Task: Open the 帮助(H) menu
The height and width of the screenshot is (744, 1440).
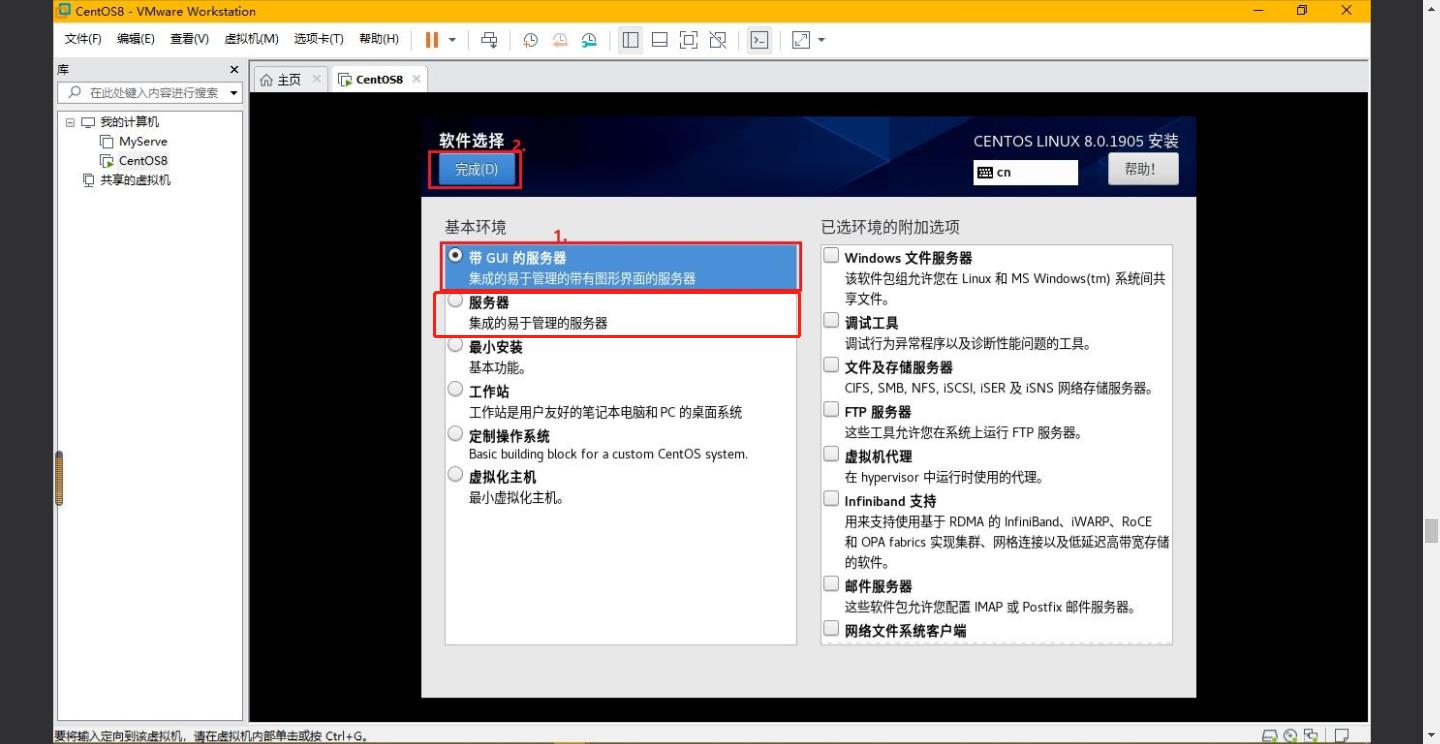Action: [378, 39]
